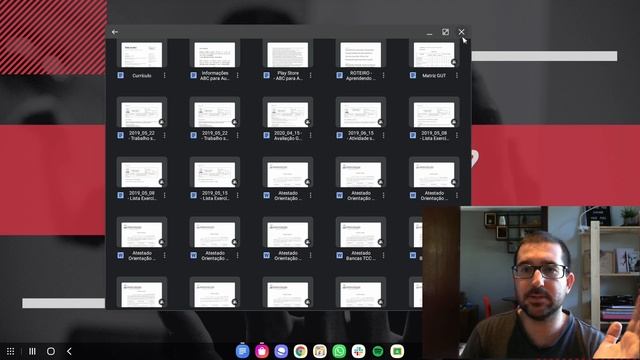Open Samsung Internet from the taskbar
Image resolution: width=640 pixels, height=360 pixels.
click(281, 351)
